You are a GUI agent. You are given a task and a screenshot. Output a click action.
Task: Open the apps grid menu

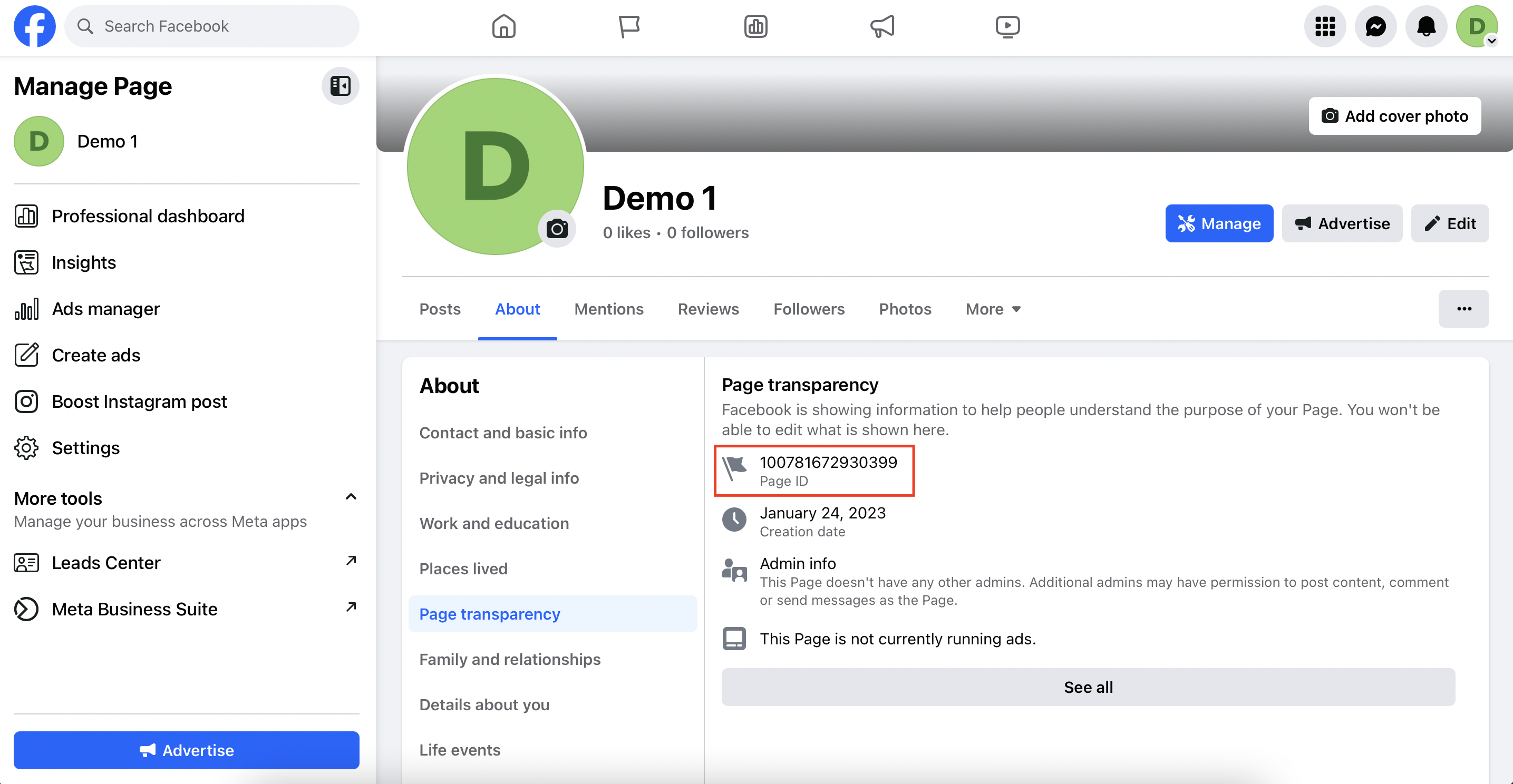point(1325,26)
